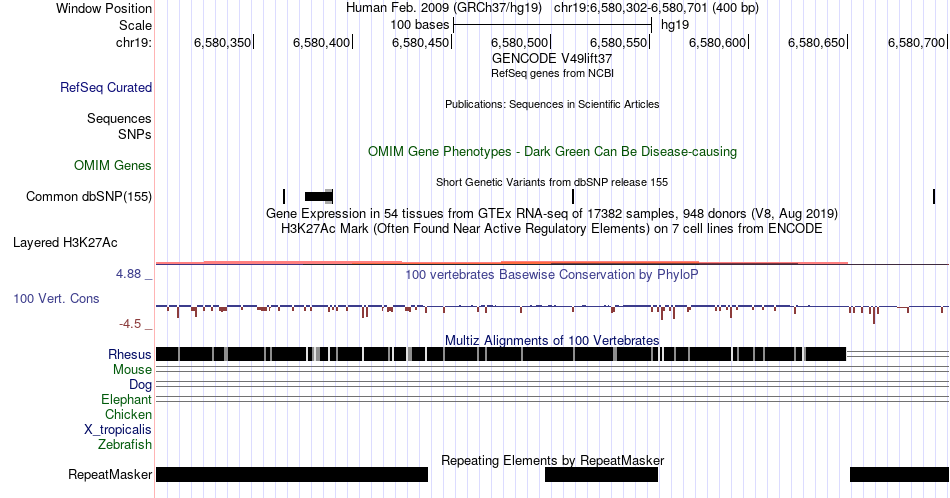Click Short Genetic Variants from dbSNP title
950x498 pixels.
(x=552, y=182)
